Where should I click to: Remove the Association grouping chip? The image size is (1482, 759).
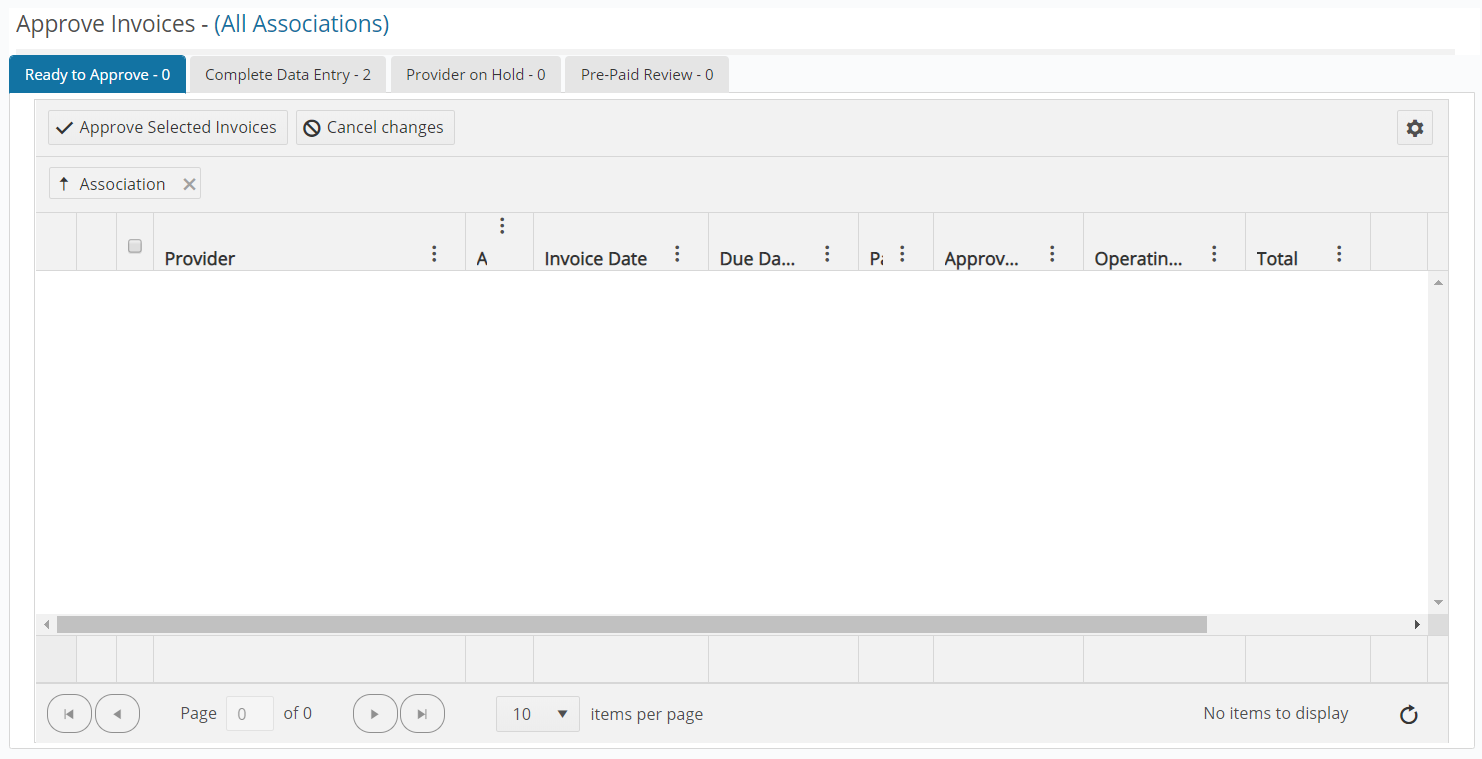click(x=189, y=183)
